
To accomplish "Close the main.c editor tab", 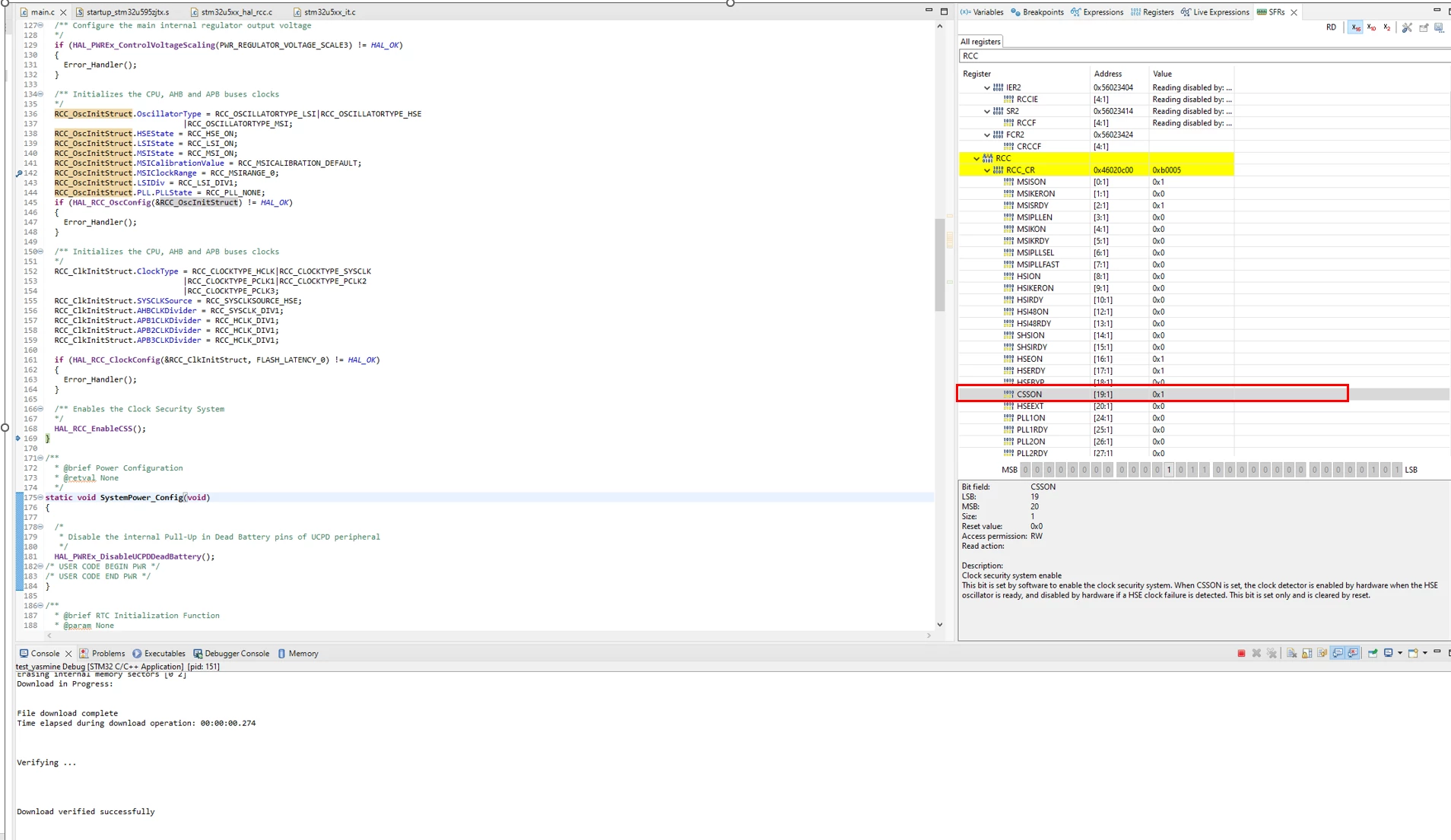I will pos(63,12).
